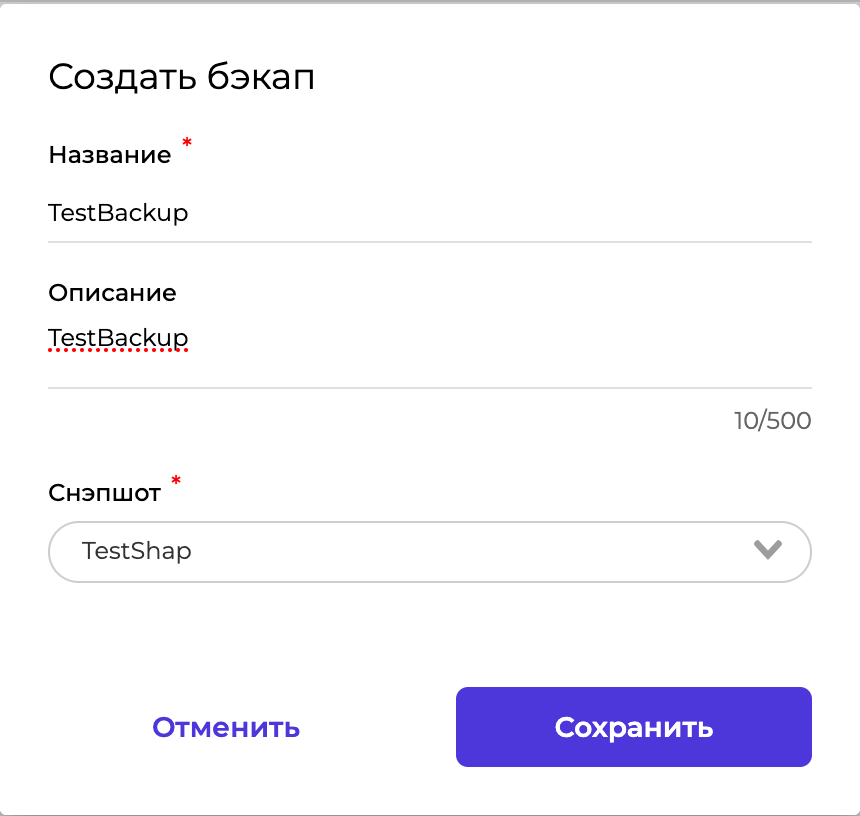The height and width of the screenshot is (816, 860).
Task: Place cursor in TestBackup name text
Action: point(118,213)
